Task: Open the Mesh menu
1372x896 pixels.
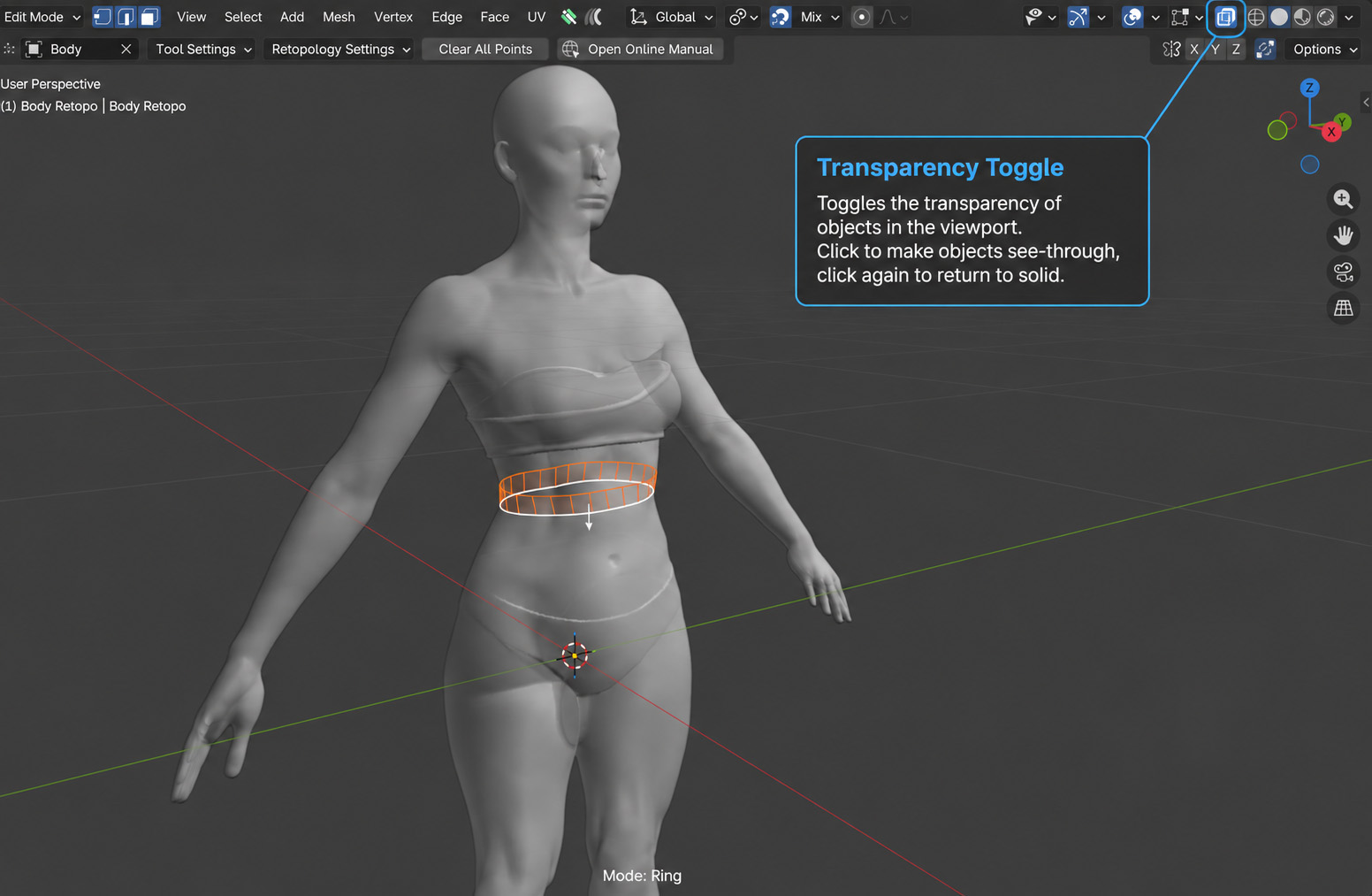Action: click(x=339, y=17)
